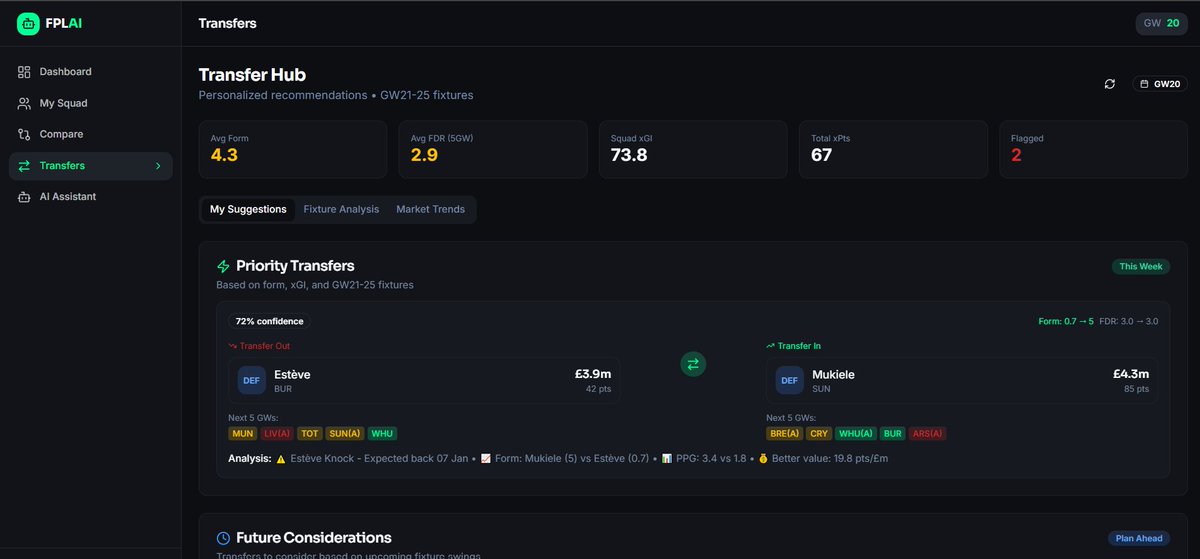1200x559 pixels.
Task: Click the Priority Transfers lightning icon
Action: coord(224,266)
